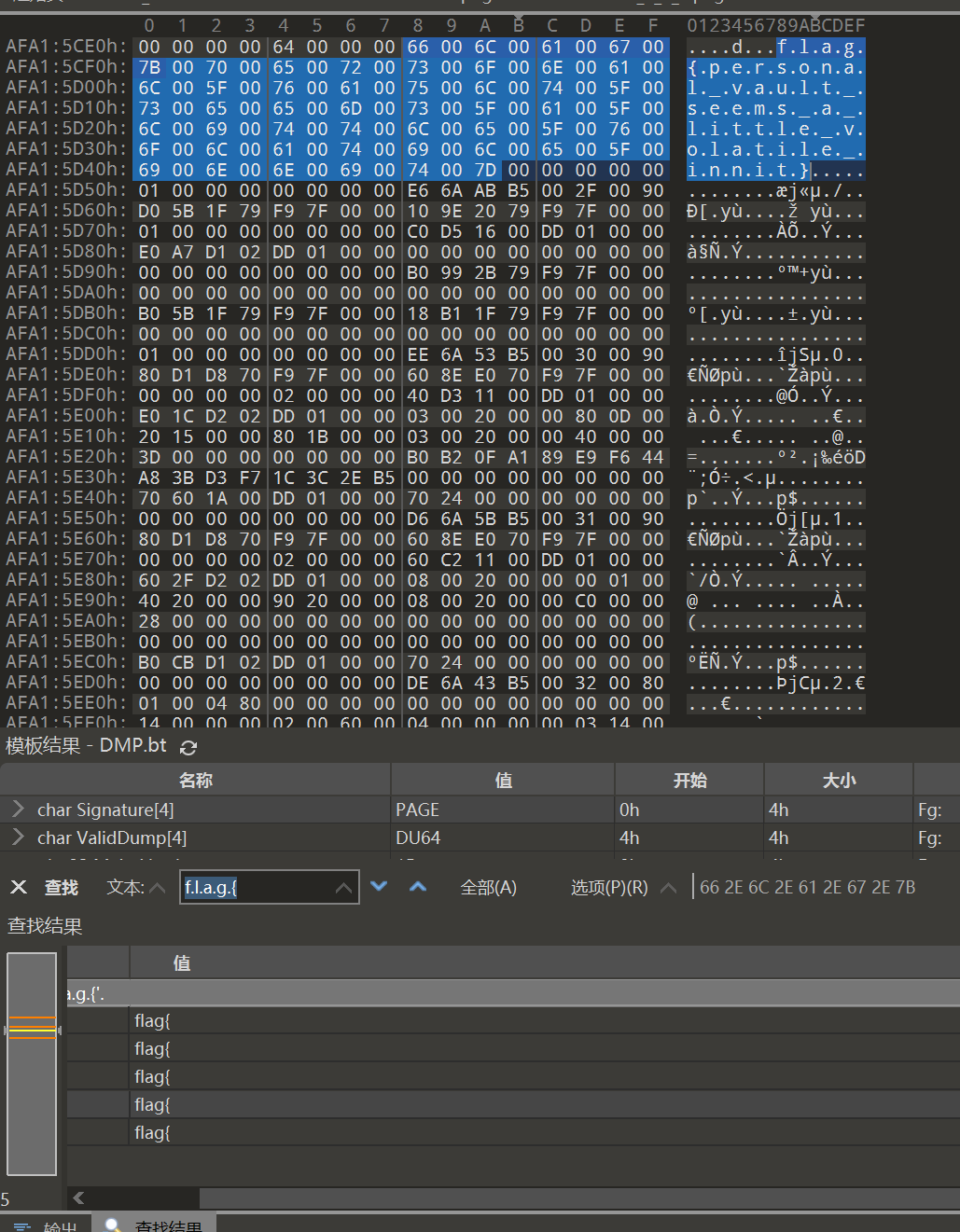
Task: Click the 选项(P)(R) options button
Action: click(609, 888)
